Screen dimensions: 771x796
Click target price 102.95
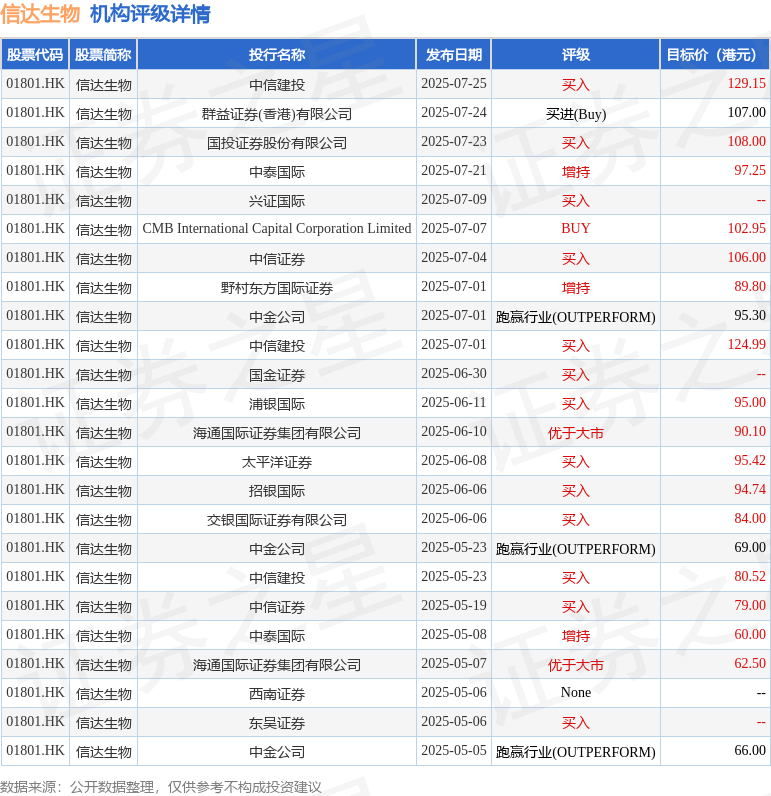[746, 228]
